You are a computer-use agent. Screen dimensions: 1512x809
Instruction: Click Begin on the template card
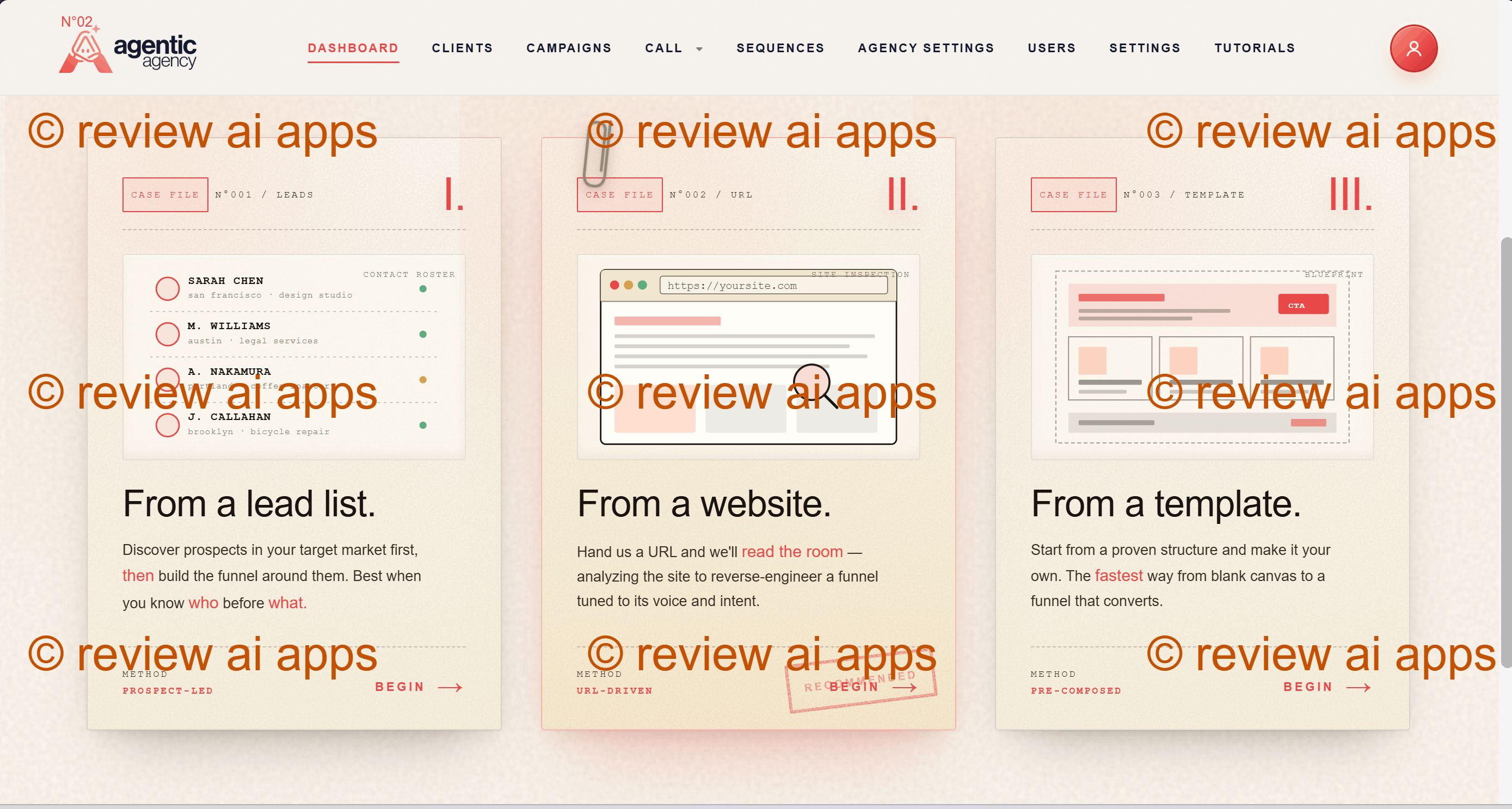(x=1308, y=687)
